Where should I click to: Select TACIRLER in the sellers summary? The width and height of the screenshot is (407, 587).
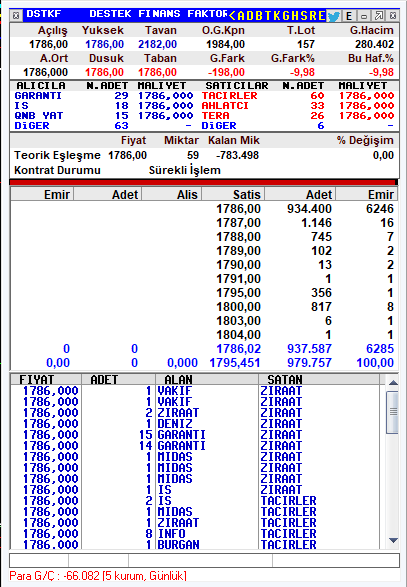tap(230, 96)
